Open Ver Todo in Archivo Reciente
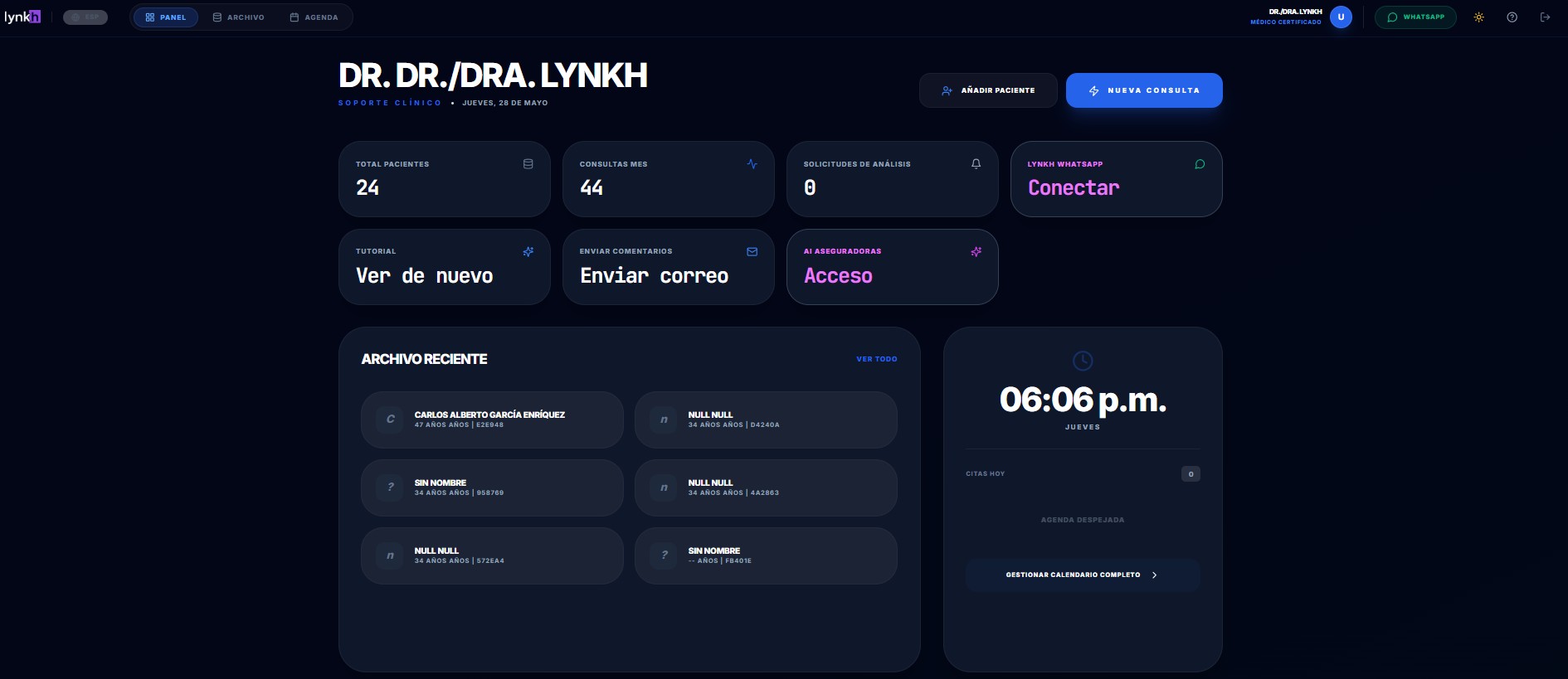 pos(877,359)
